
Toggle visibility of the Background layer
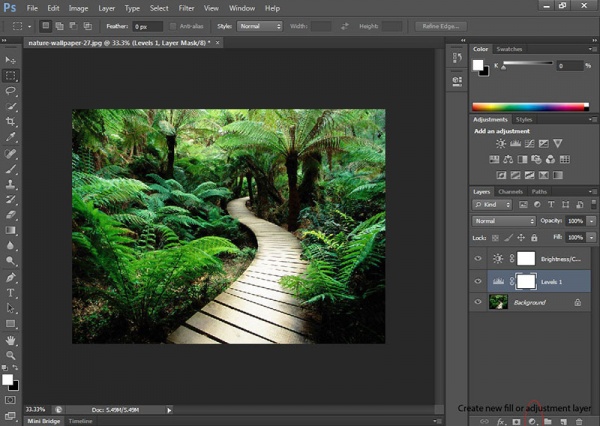pyautogui.click(x=478, y=301)
